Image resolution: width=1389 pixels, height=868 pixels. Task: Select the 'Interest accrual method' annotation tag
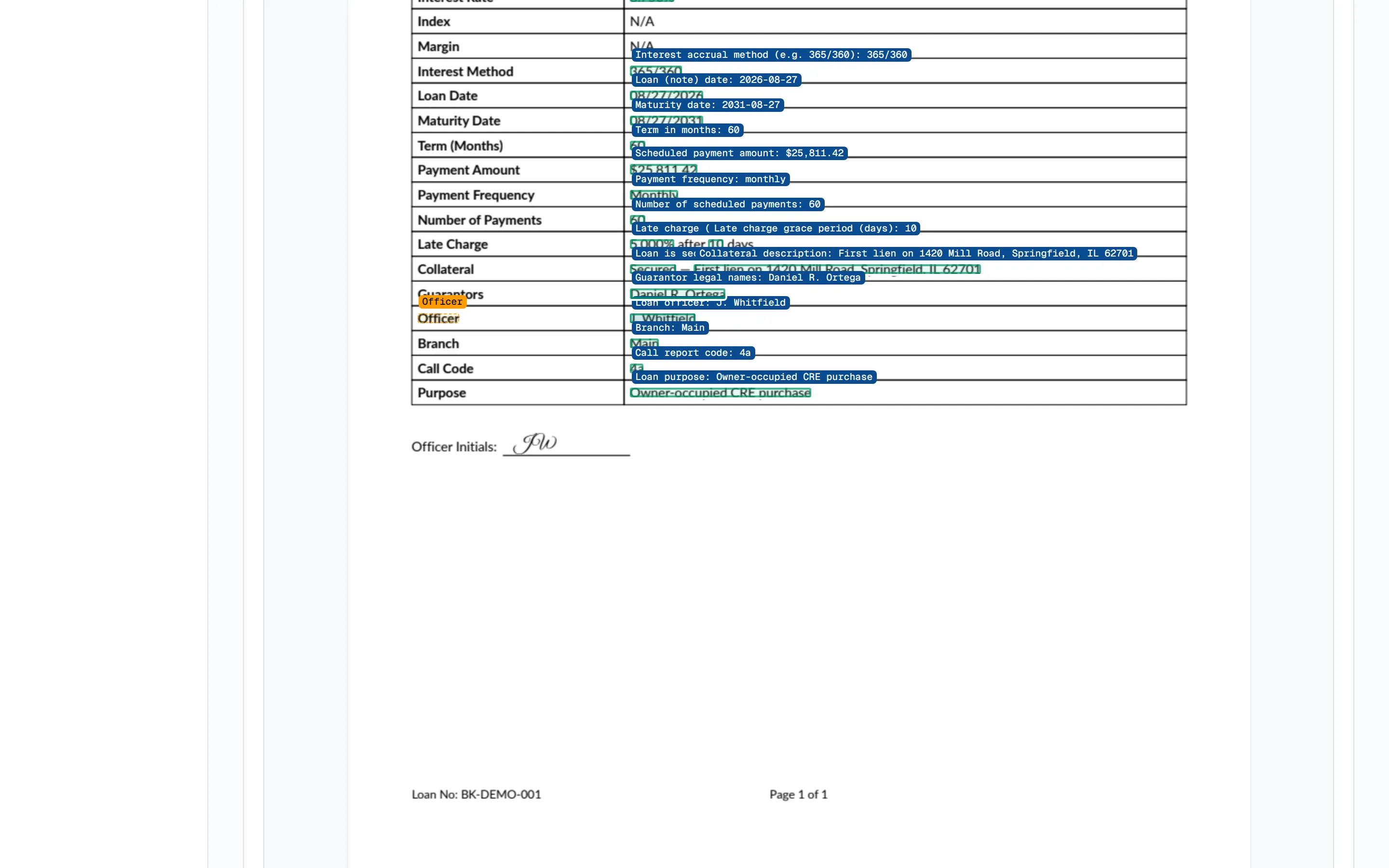point(771,55)
